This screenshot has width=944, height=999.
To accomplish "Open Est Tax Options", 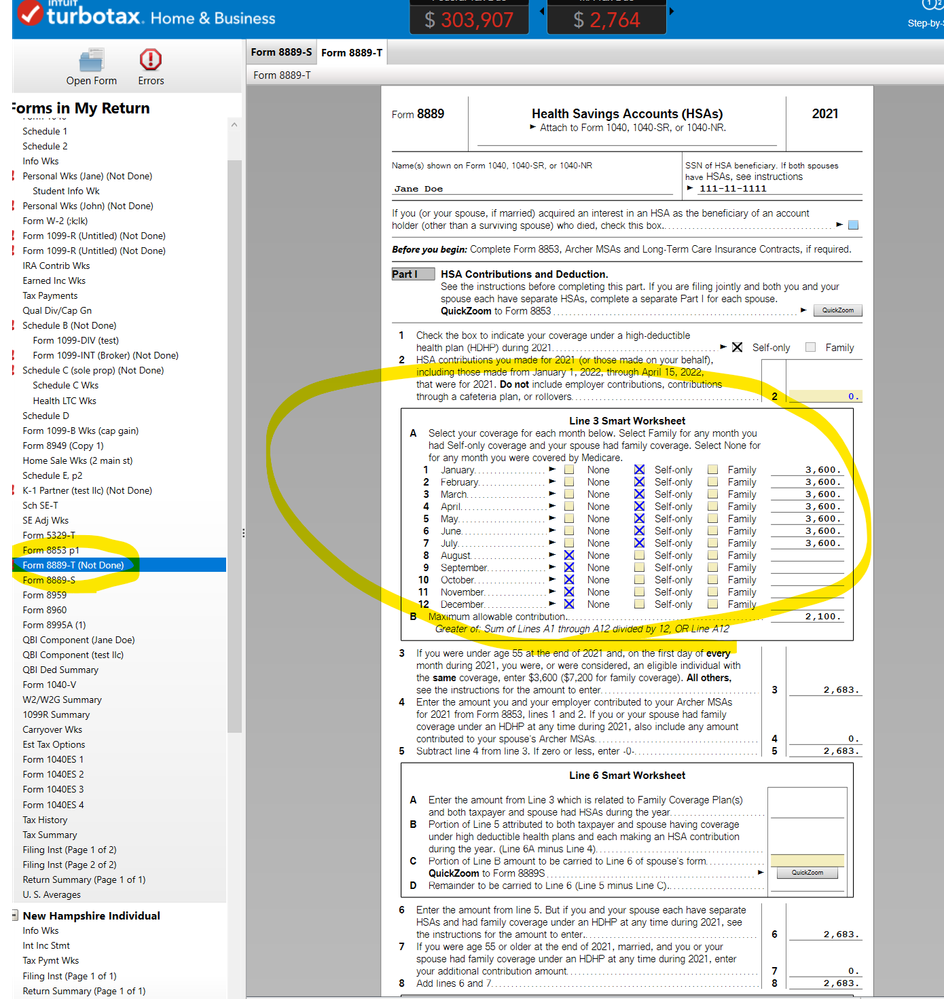I will 54,744.
